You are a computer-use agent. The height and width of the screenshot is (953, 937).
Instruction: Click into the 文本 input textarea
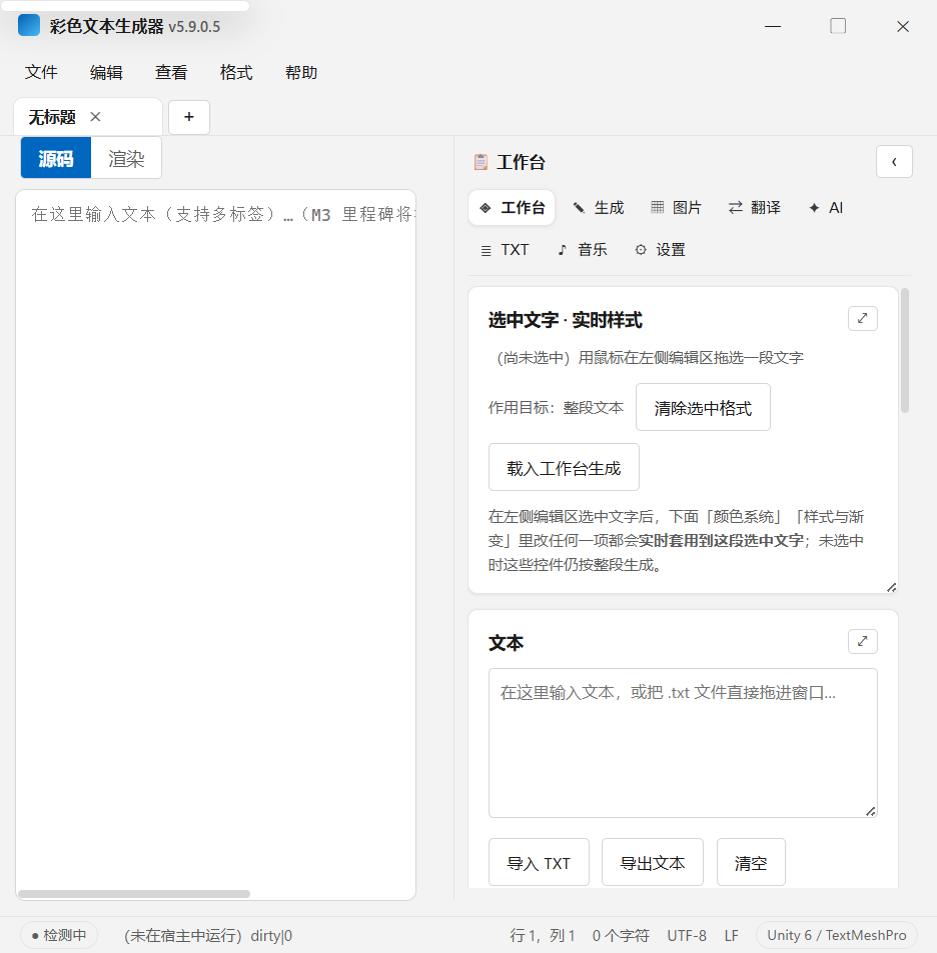[683, 743]
